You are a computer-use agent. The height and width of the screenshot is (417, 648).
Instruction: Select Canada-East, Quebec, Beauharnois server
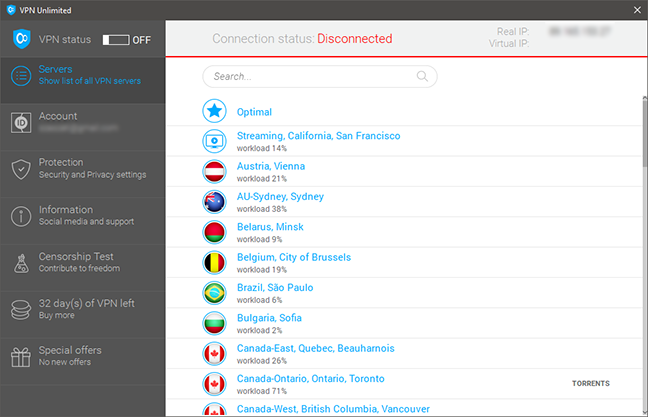(406, 354)
